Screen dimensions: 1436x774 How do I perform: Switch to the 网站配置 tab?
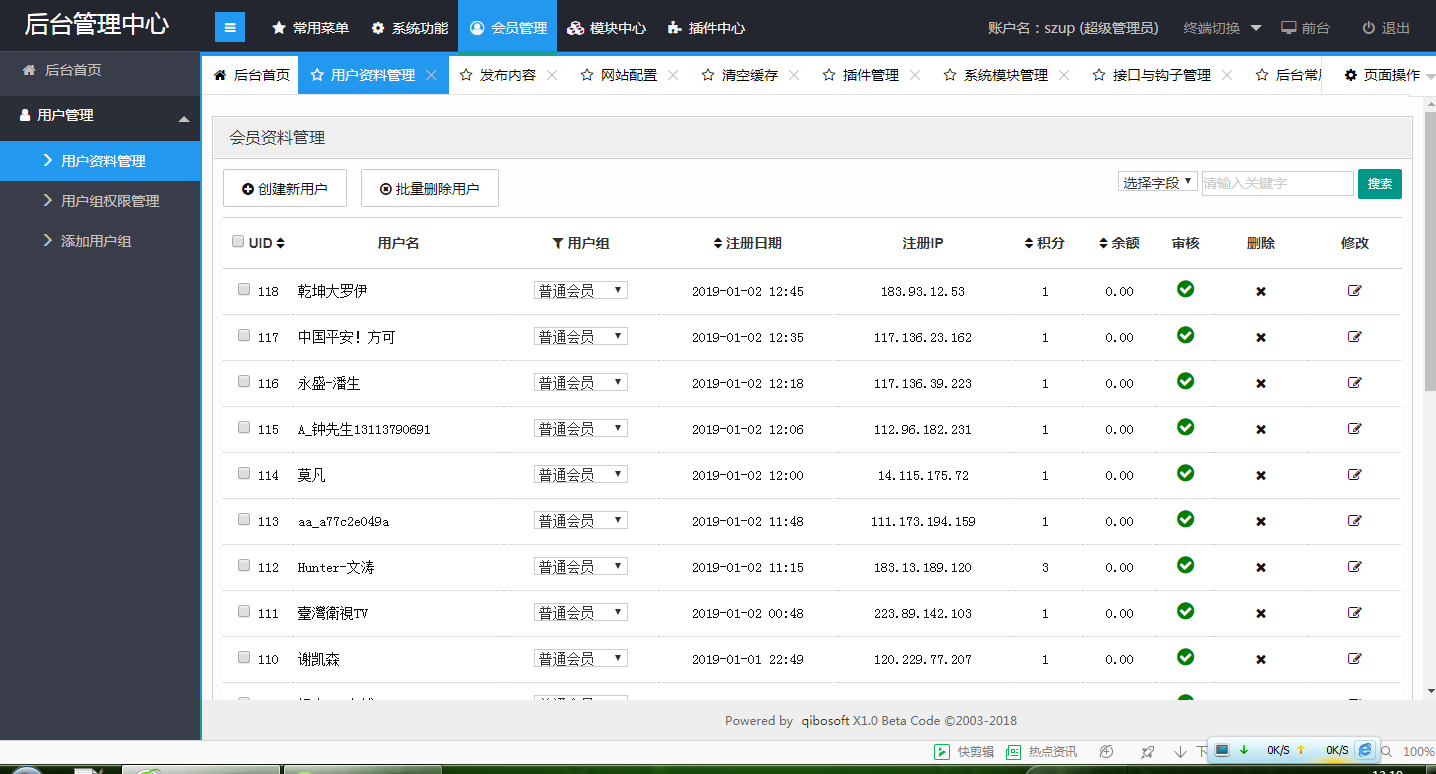(x=620, y=75)
